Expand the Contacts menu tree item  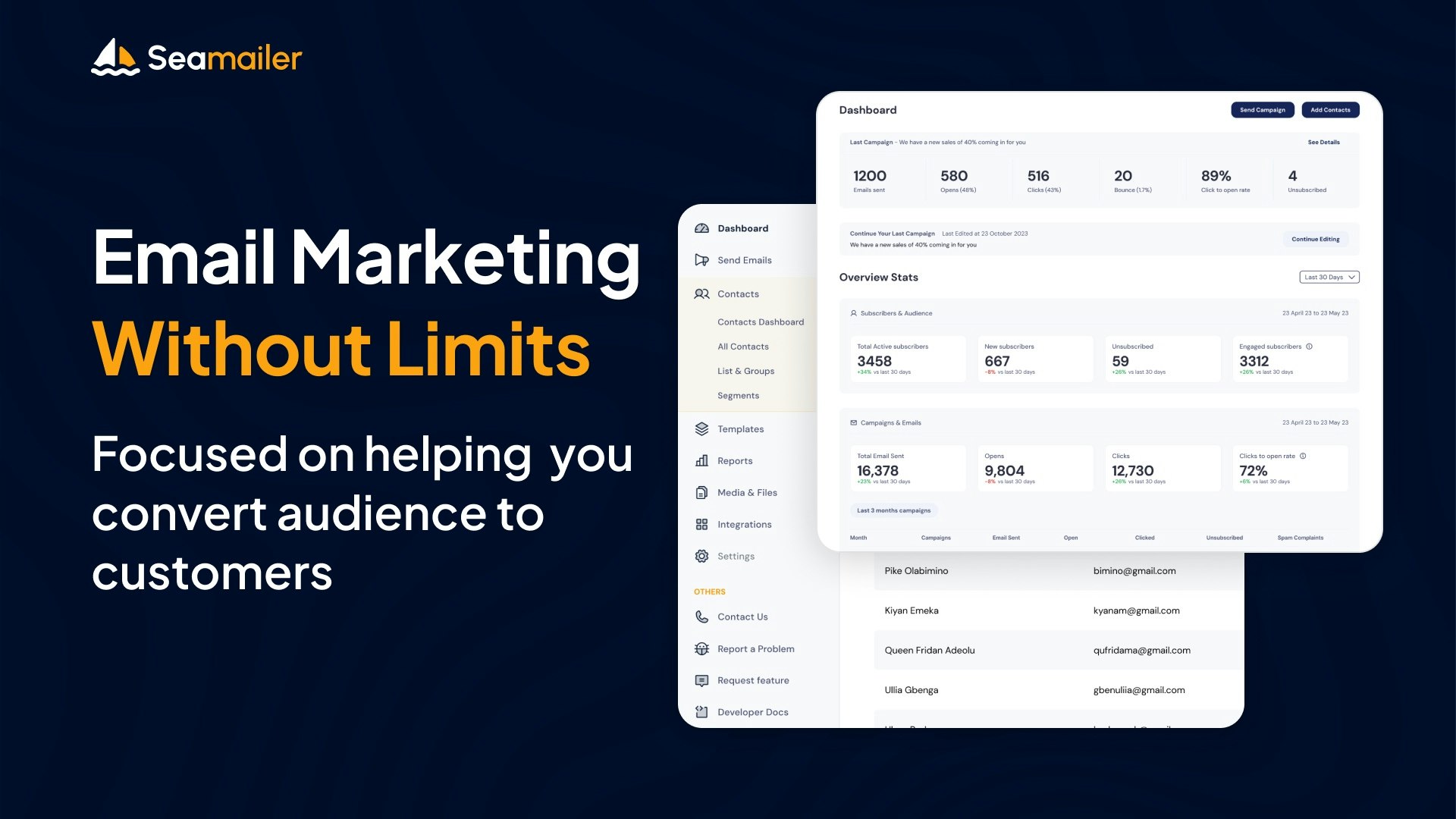737,294
